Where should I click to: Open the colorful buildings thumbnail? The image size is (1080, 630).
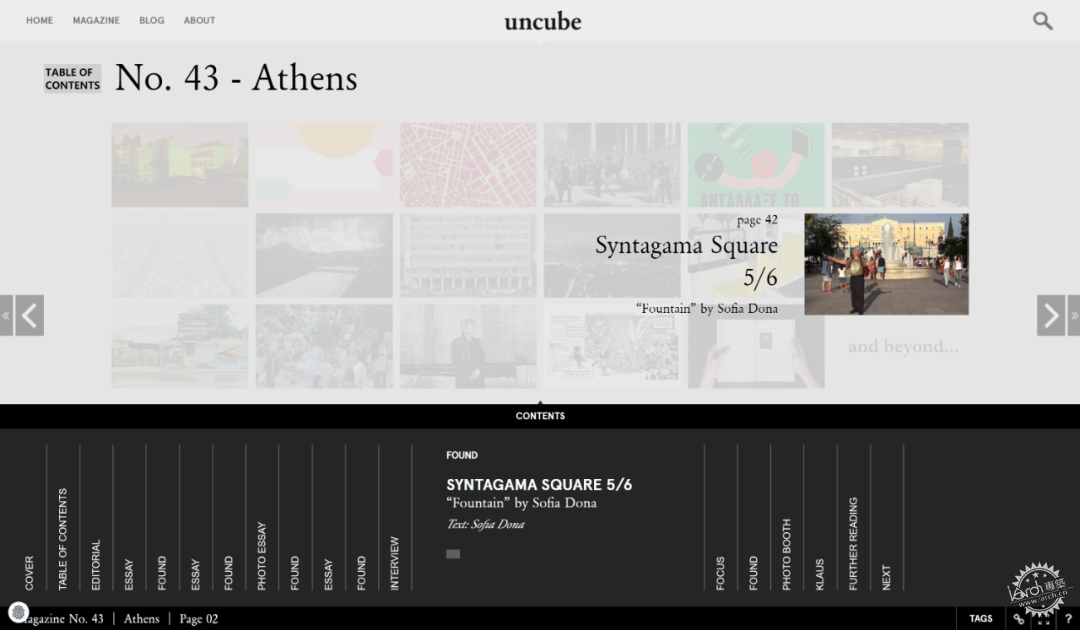(x=180, y=165)
